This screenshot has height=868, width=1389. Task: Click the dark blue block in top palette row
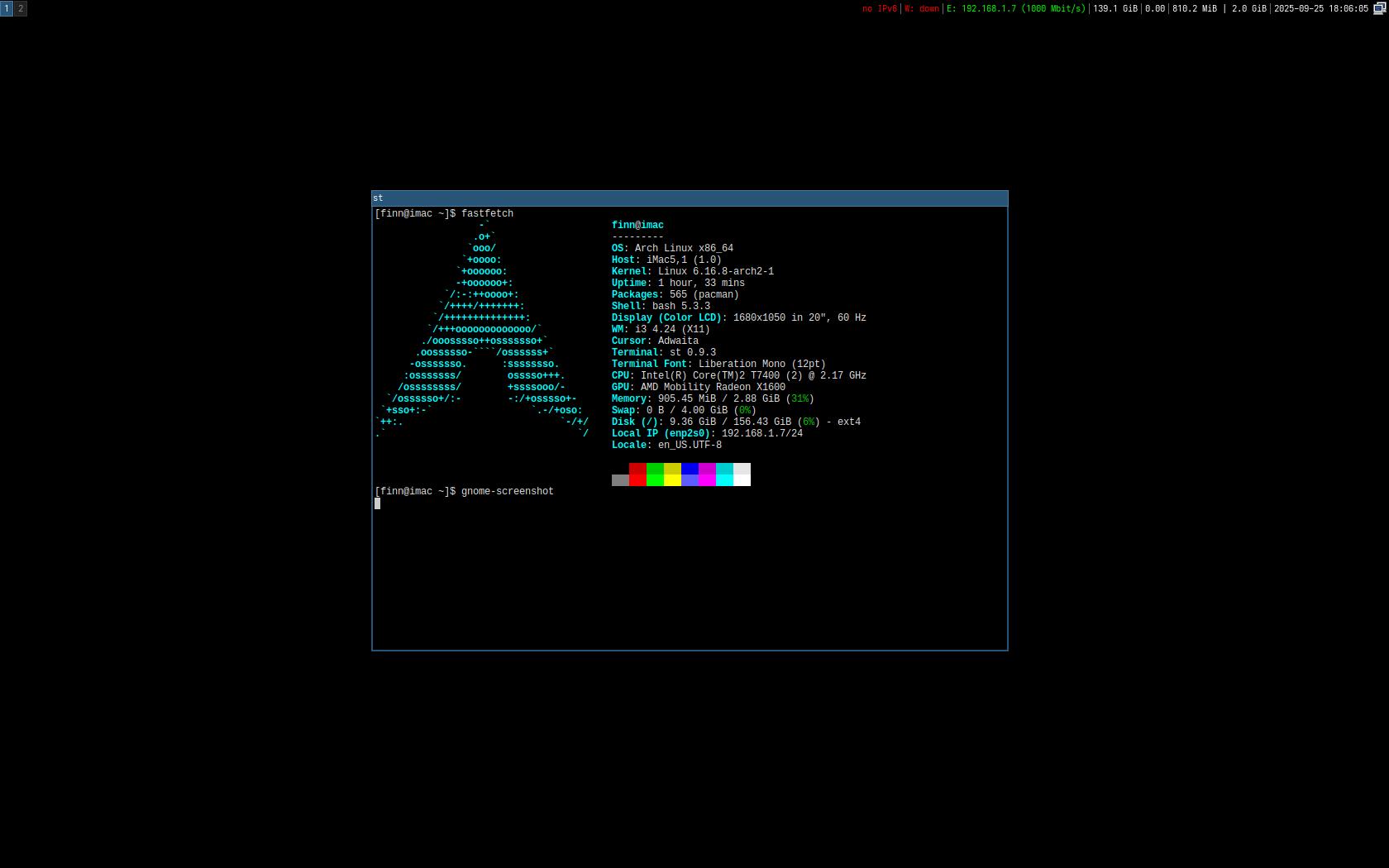pos(690,469)
